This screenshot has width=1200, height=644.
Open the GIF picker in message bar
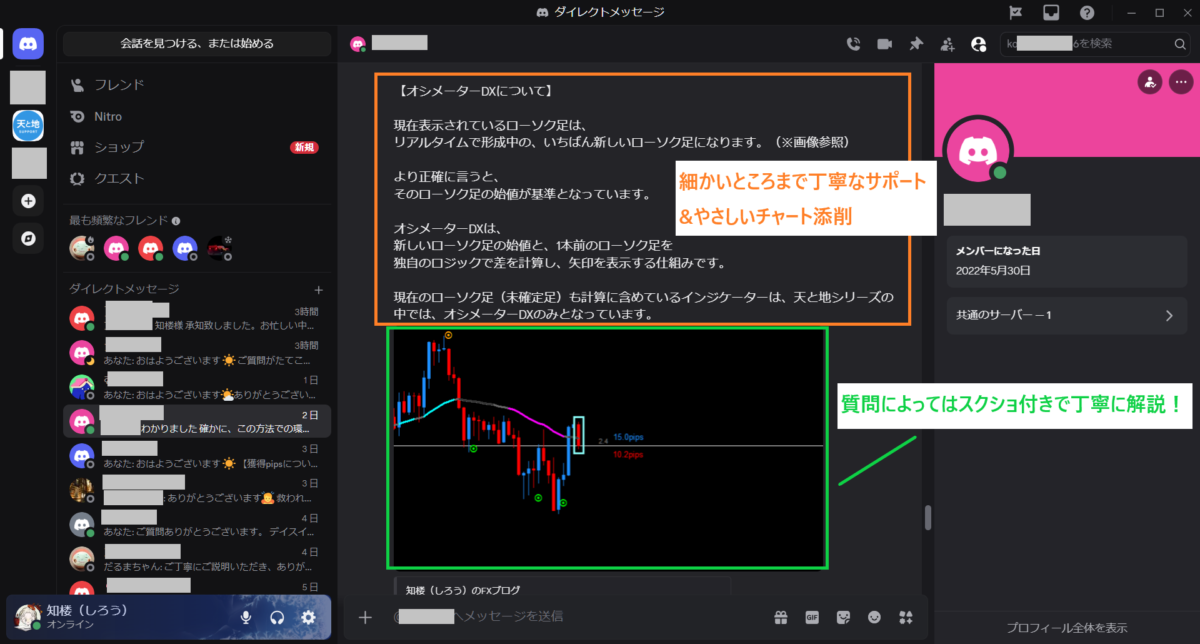pyautogui.click(x=811, y=617)
